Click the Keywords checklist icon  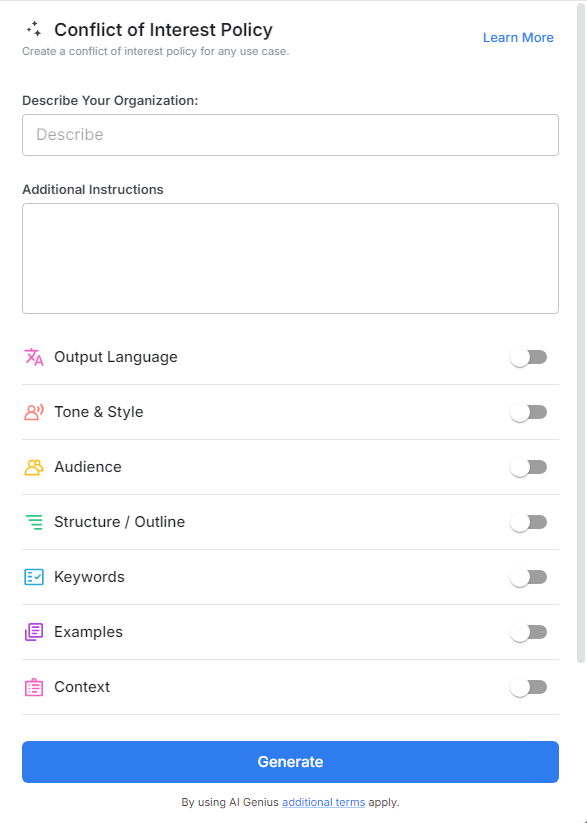[32, 577]
